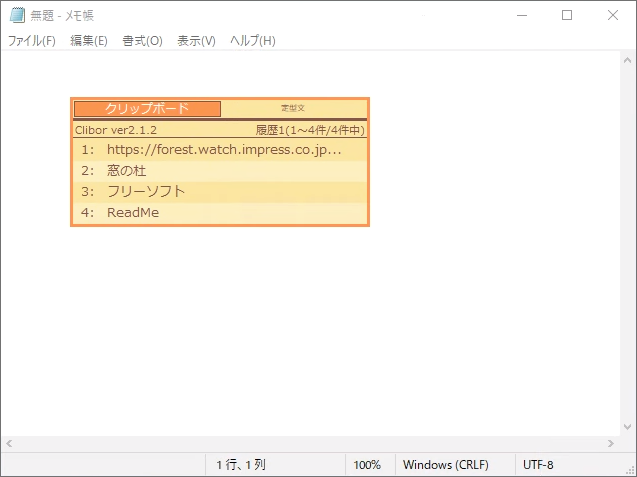The width and height of the screenshot is (637, 477).
Task: Switch to the クリップボード tab
Action: pos(147,108)
